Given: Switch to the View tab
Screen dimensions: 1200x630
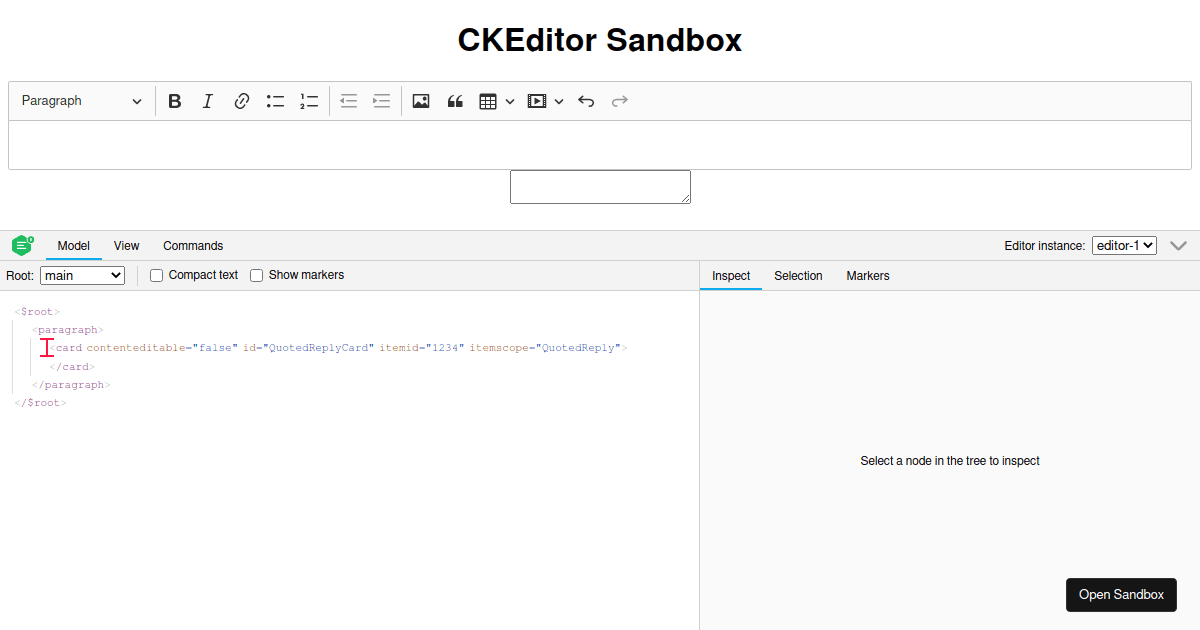Looking at the screenshot, I should coord(127,246).
